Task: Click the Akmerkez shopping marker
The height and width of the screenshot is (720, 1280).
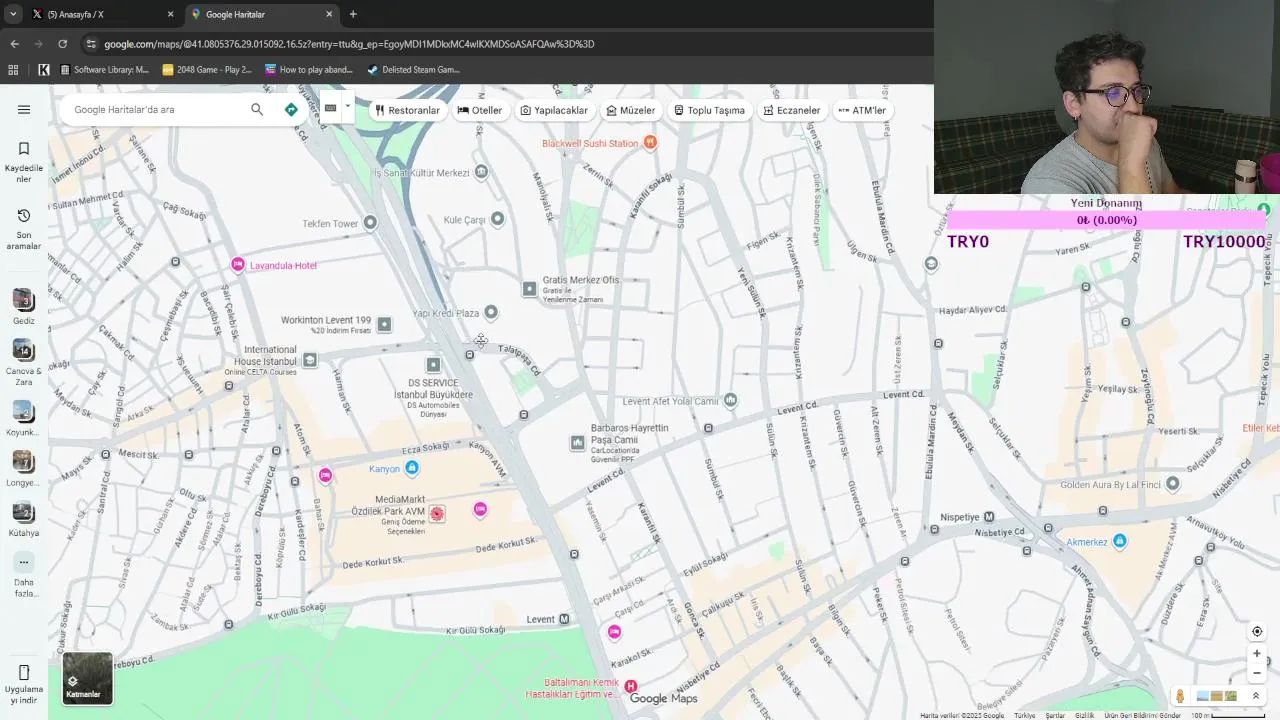Action: [1119, 541]
